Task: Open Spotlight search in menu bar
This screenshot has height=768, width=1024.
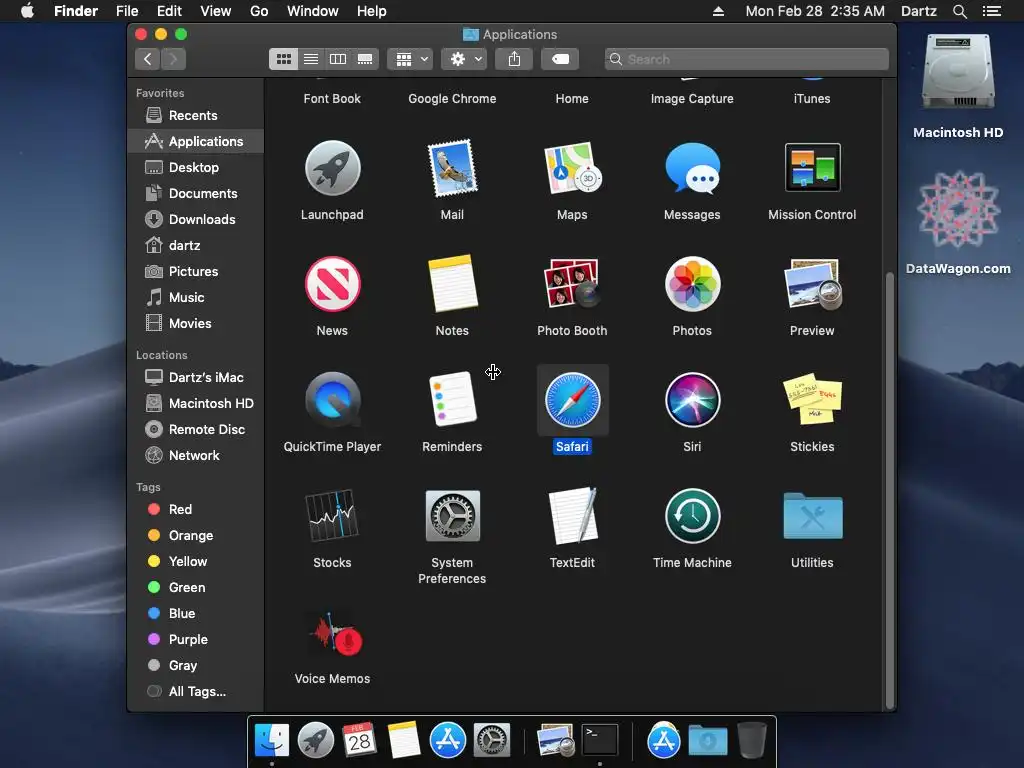Action: [959, 11]
